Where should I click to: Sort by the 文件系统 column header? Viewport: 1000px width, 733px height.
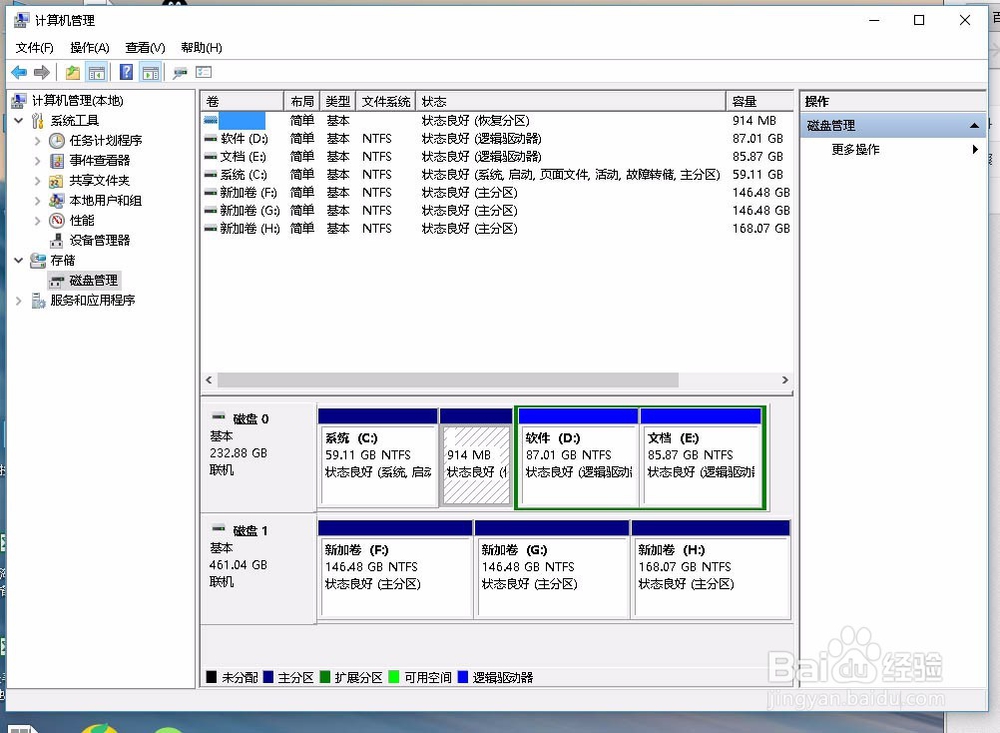386,101
